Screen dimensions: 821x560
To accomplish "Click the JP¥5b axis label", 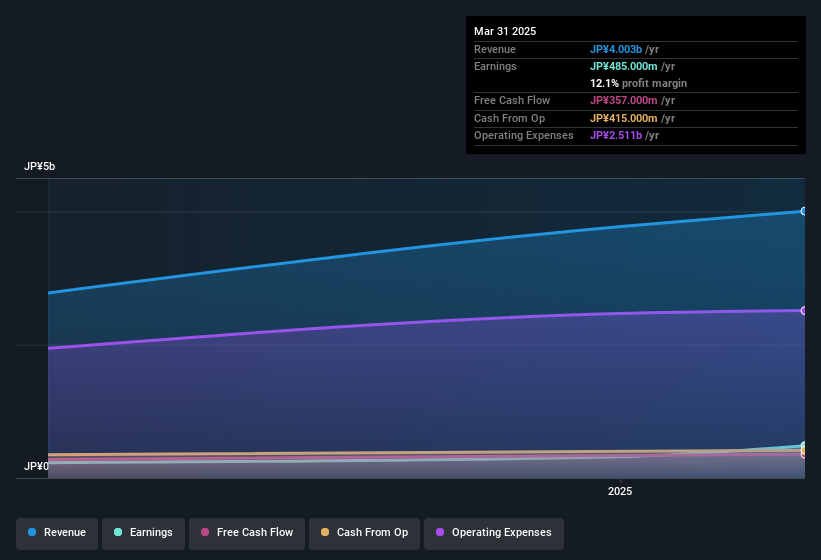I will coord(39,166).
